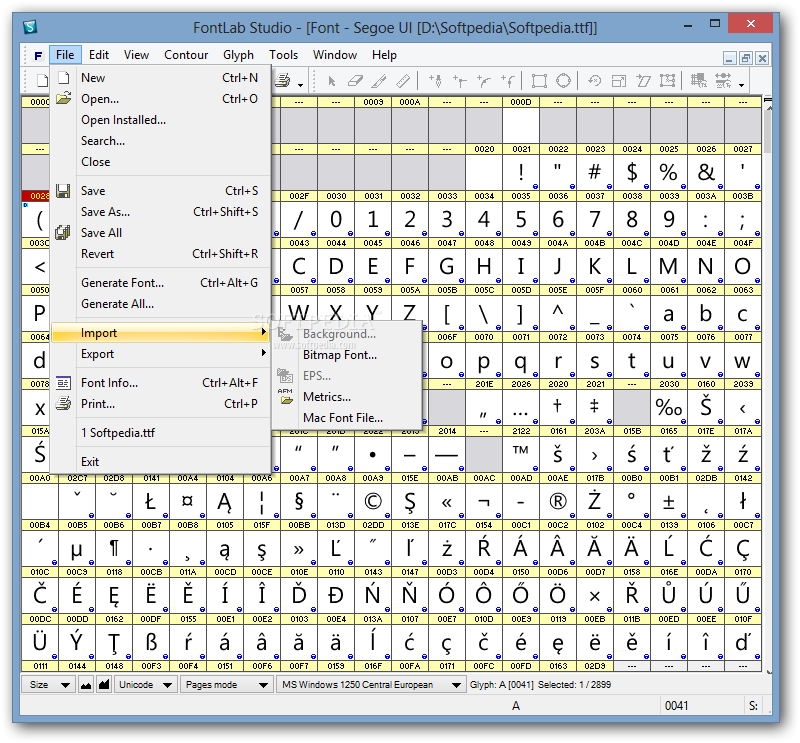
Task: Open the Contour menu
Action: [186, 55]
